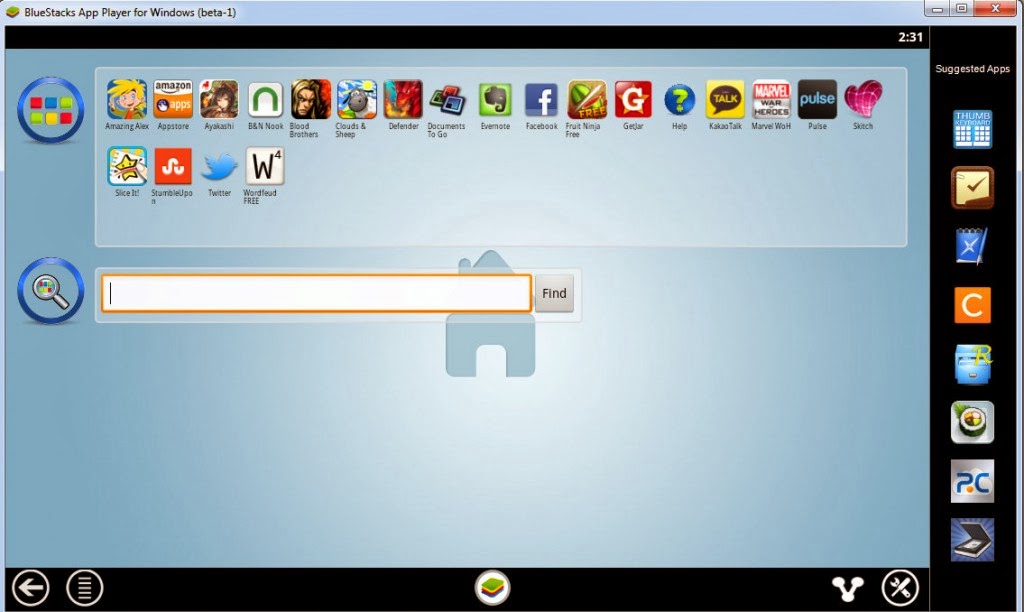This screenshot has height=612, width=1024.
Task: Click the BlueStacks home logo button
Action: [x=492, y=588]
